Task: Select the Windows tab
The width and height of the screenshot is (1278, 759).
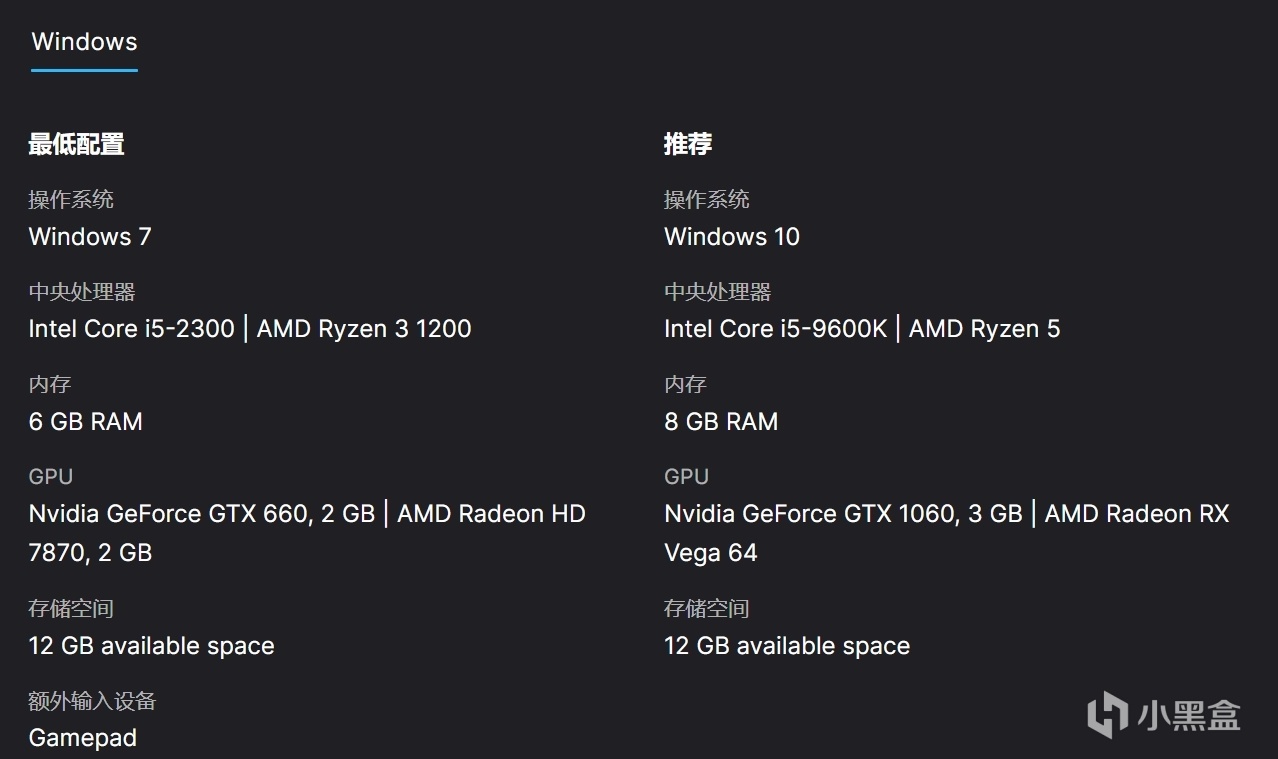Action: [x=84, y=42]
